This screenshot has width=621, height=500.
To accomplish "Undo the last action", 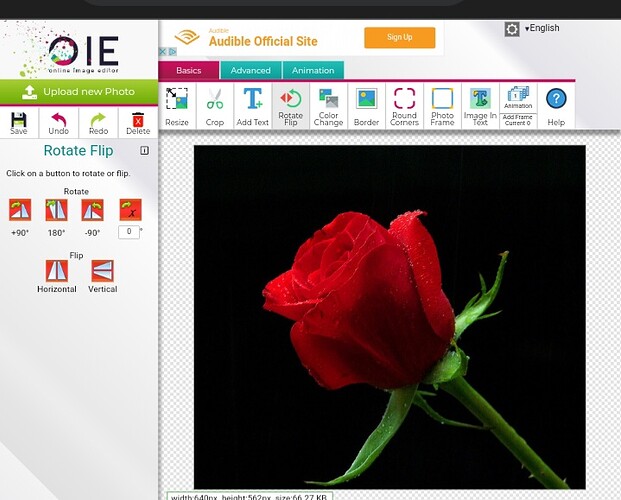I will [x=59, y=123].
